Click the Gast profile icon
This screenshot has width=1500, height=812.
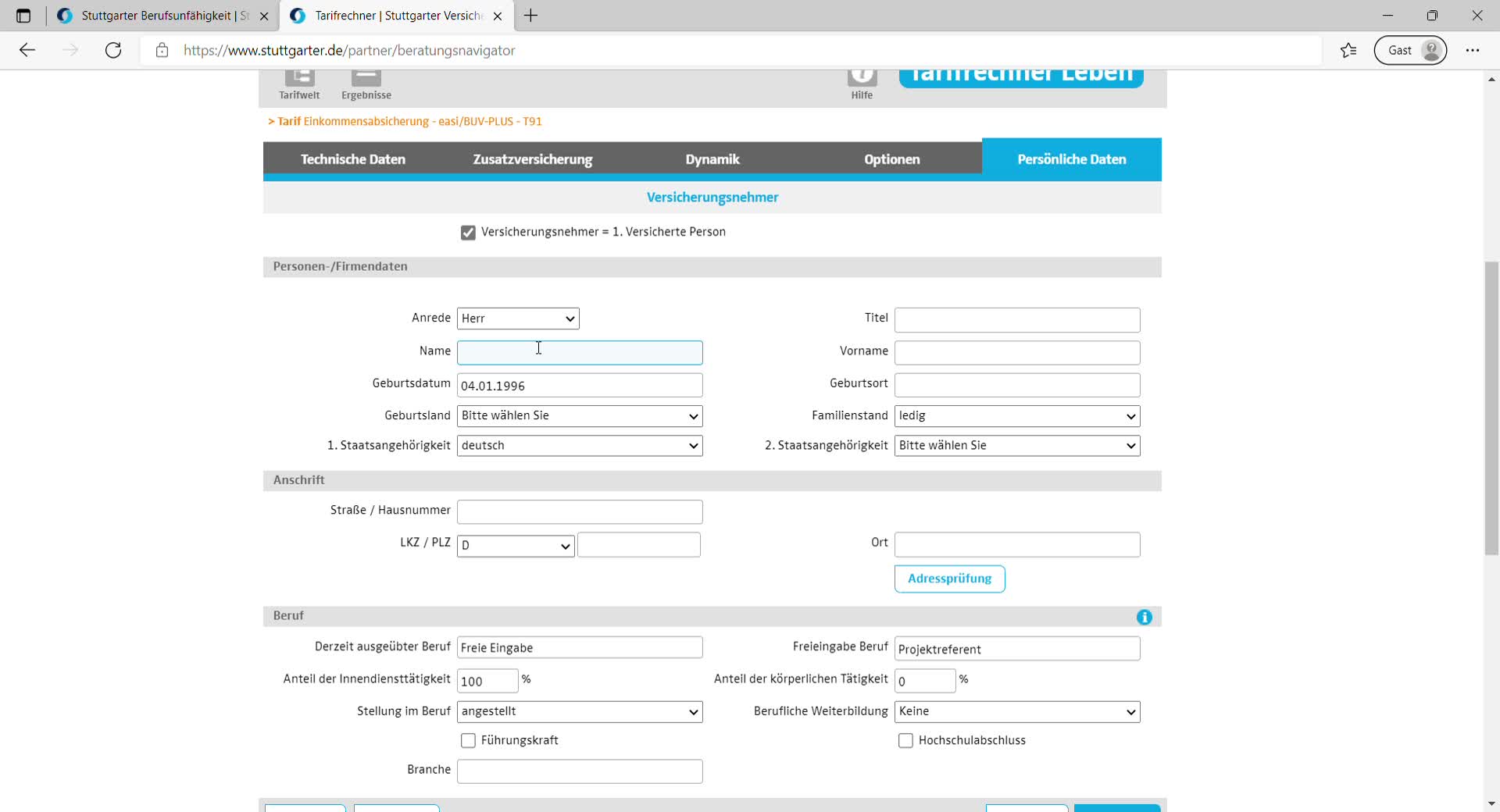coord(1410,51)
